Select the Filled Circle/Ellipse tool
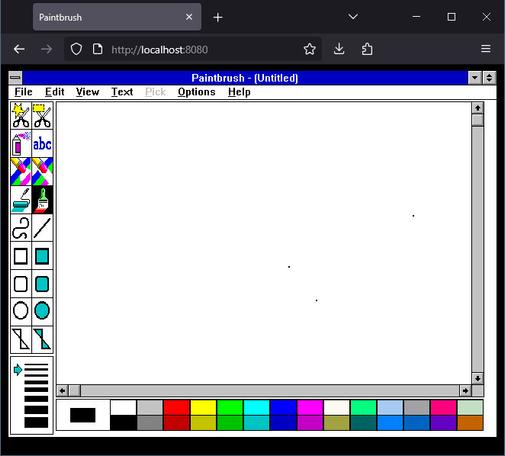This screenshot has height=456, width=505. click(x=42, y=311)
